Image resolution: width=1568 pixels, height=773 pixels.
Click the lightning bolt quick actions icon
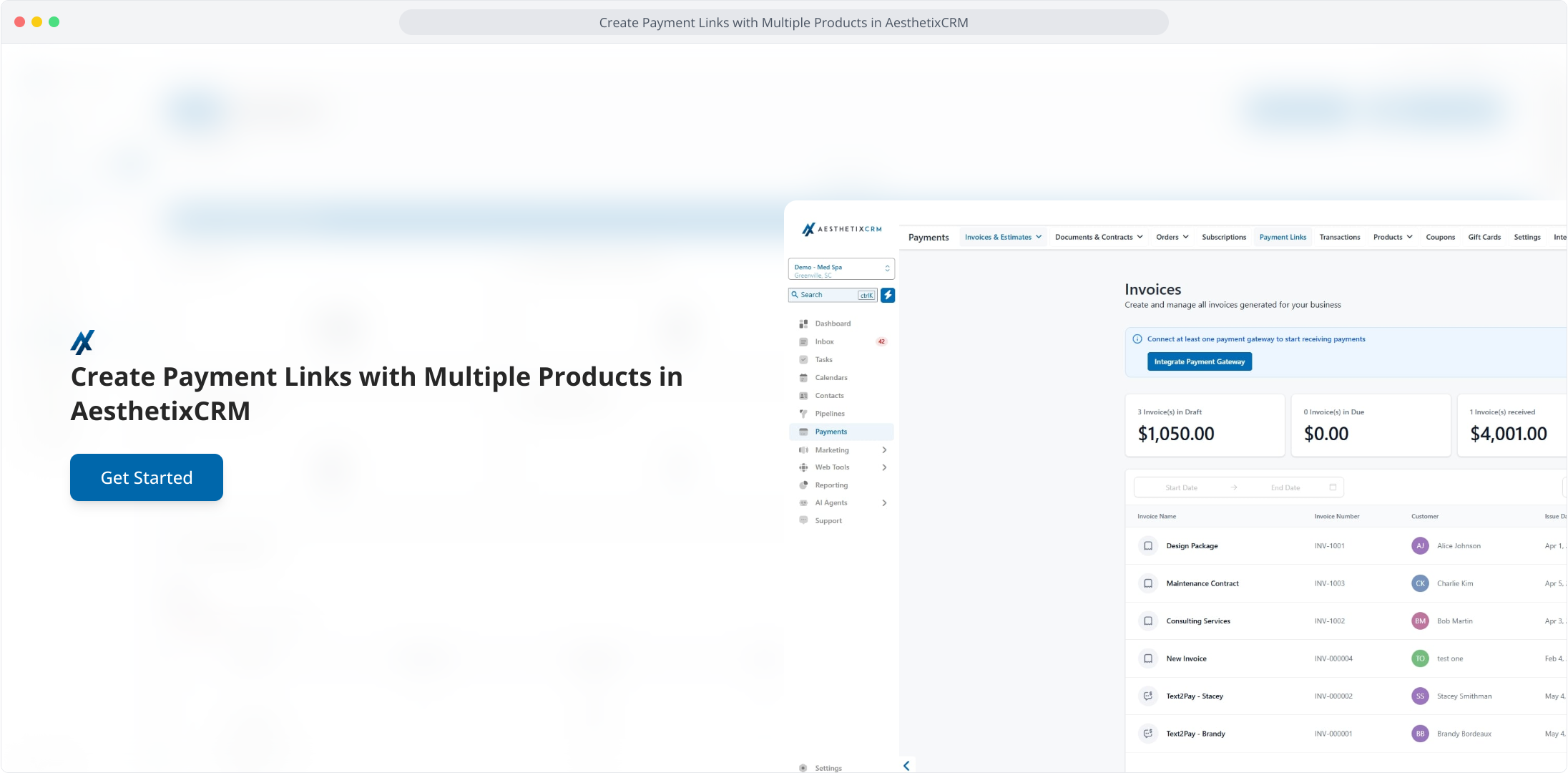pos(888,295)
